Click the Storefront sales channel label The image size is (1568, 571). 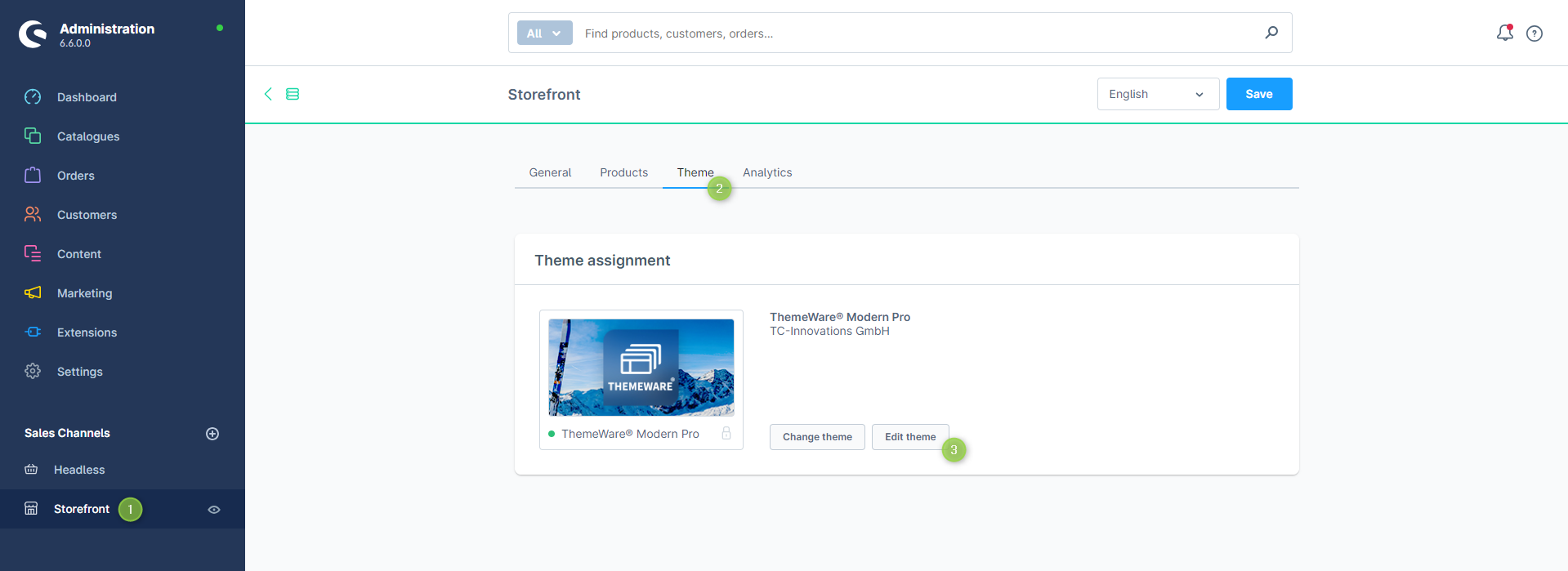tap(82, 509)
